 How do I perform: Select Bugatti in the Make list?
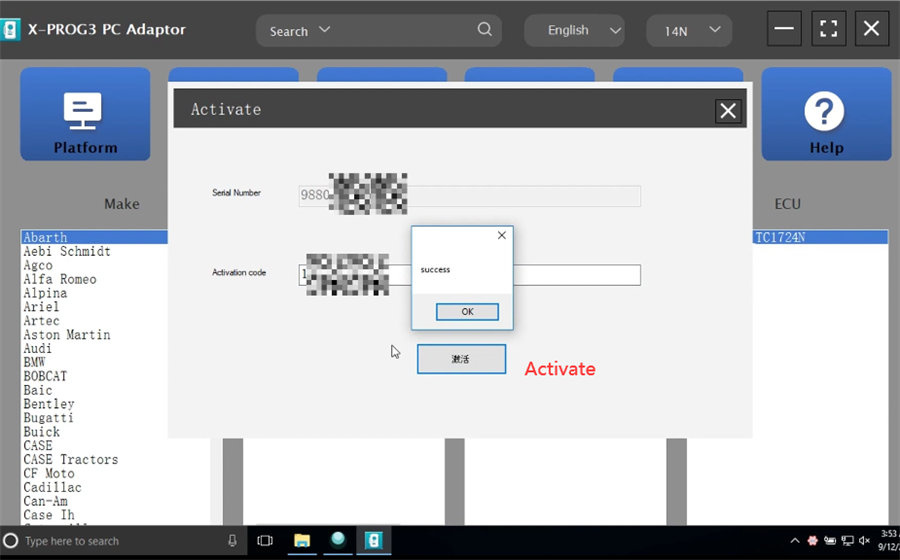point(48,418)
